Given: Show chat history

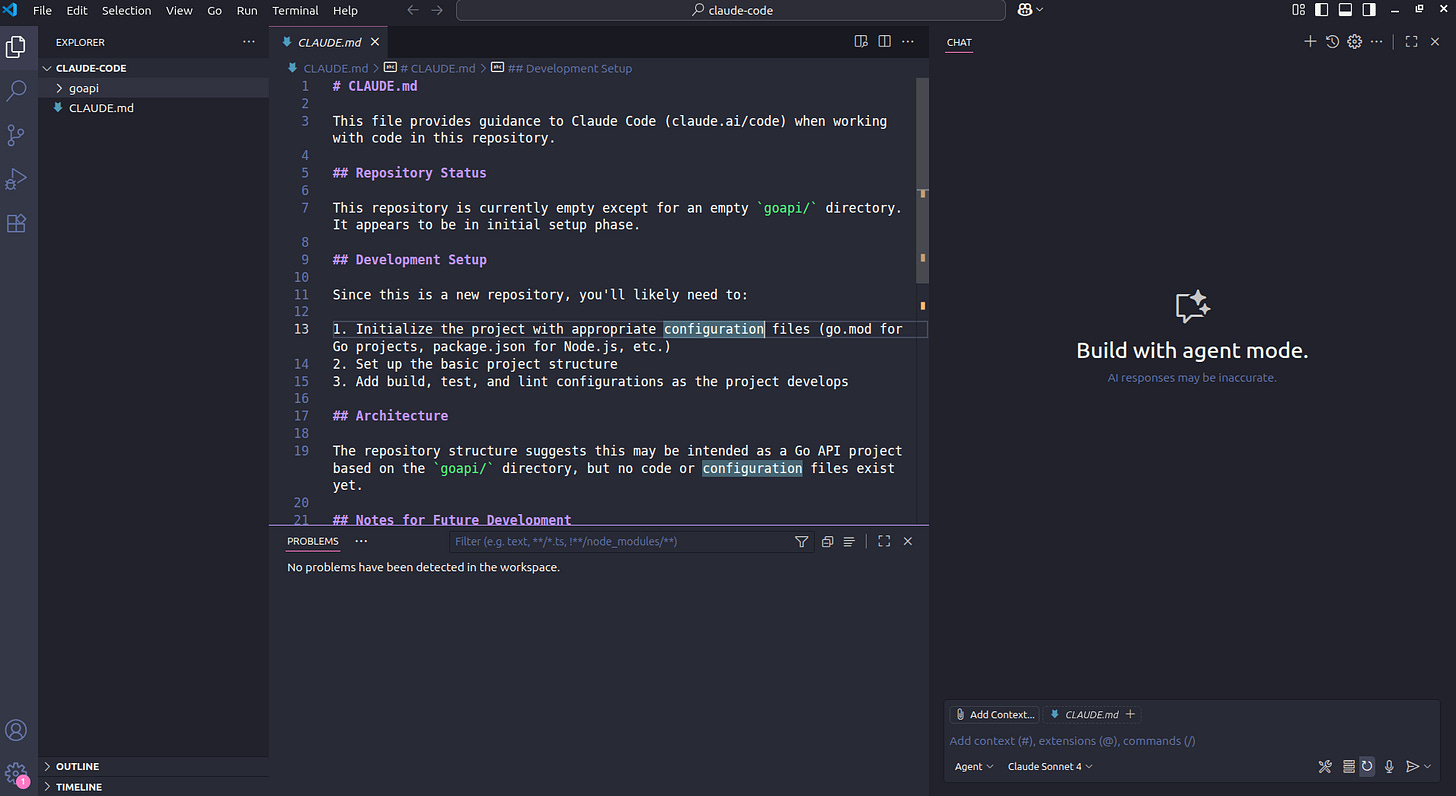Looking at the screenshot, I should [1332, 42].
